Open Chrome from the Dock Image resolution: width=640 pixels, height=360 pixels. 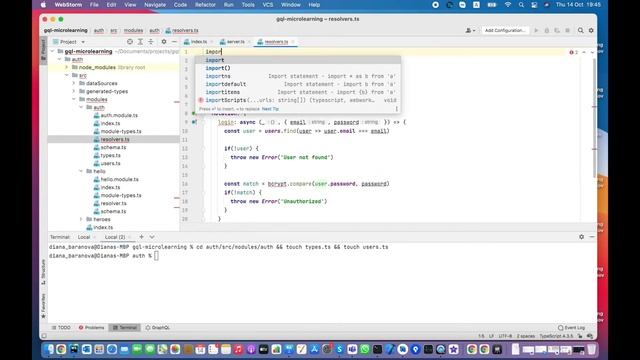tap(61, 349)
